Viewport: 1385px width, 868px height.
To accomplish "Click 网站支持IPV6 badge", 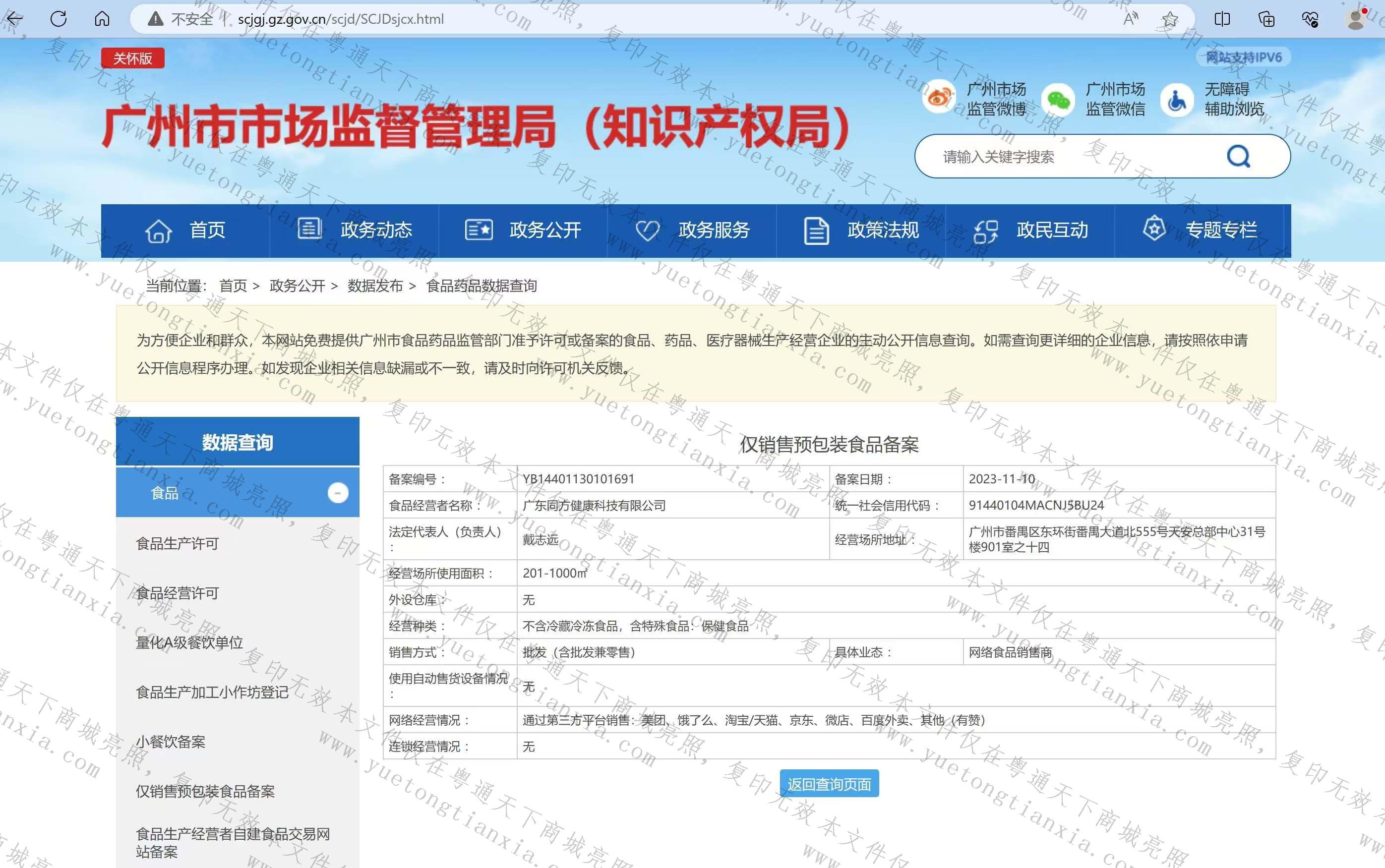I will tap(1244, 57).
